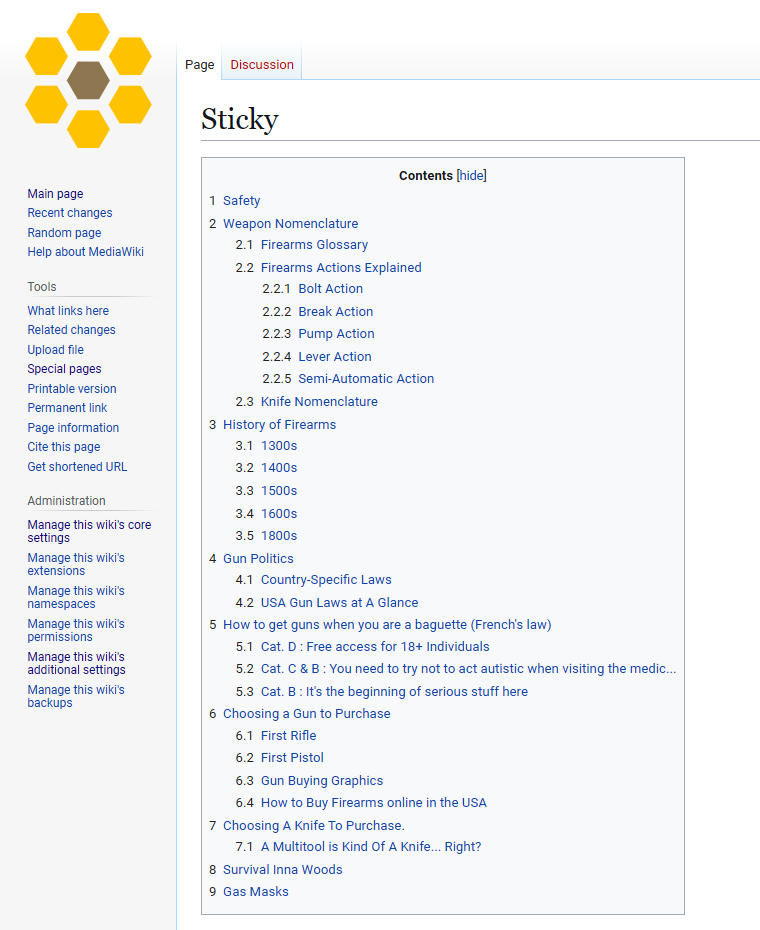The width and height of the screenshot is (760, 930).
Task: Open Cite this page
Action: click(63, 447)
